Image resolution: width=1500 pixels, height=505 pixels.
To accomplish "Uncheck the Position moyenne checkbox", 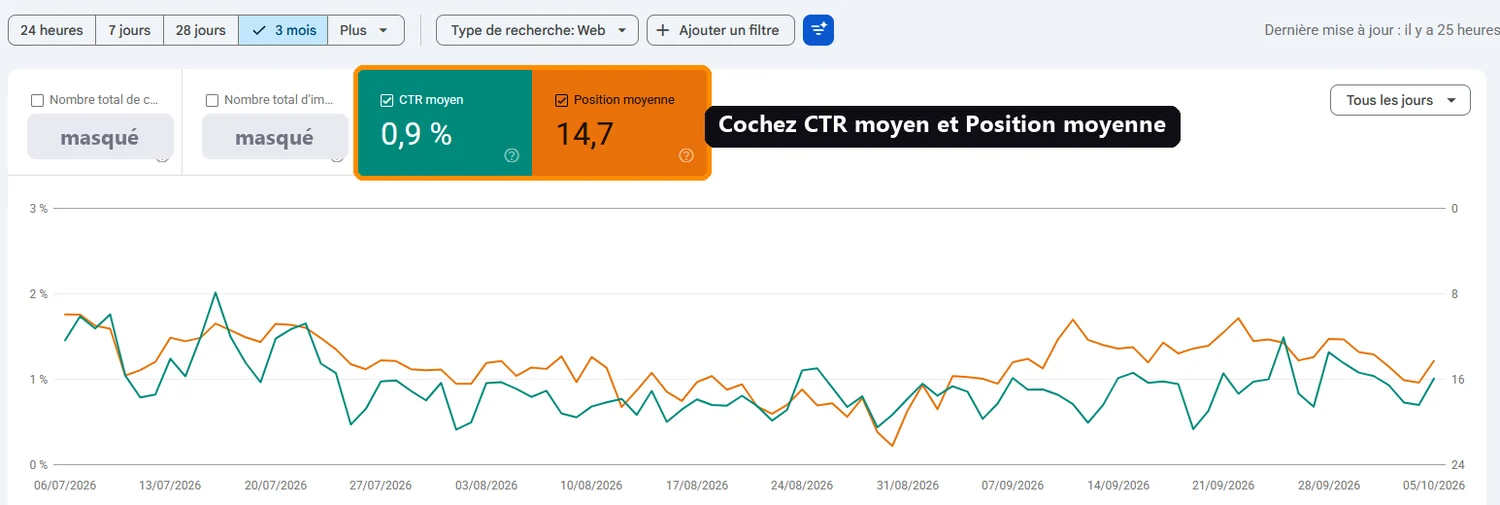I will coord(562,100).
